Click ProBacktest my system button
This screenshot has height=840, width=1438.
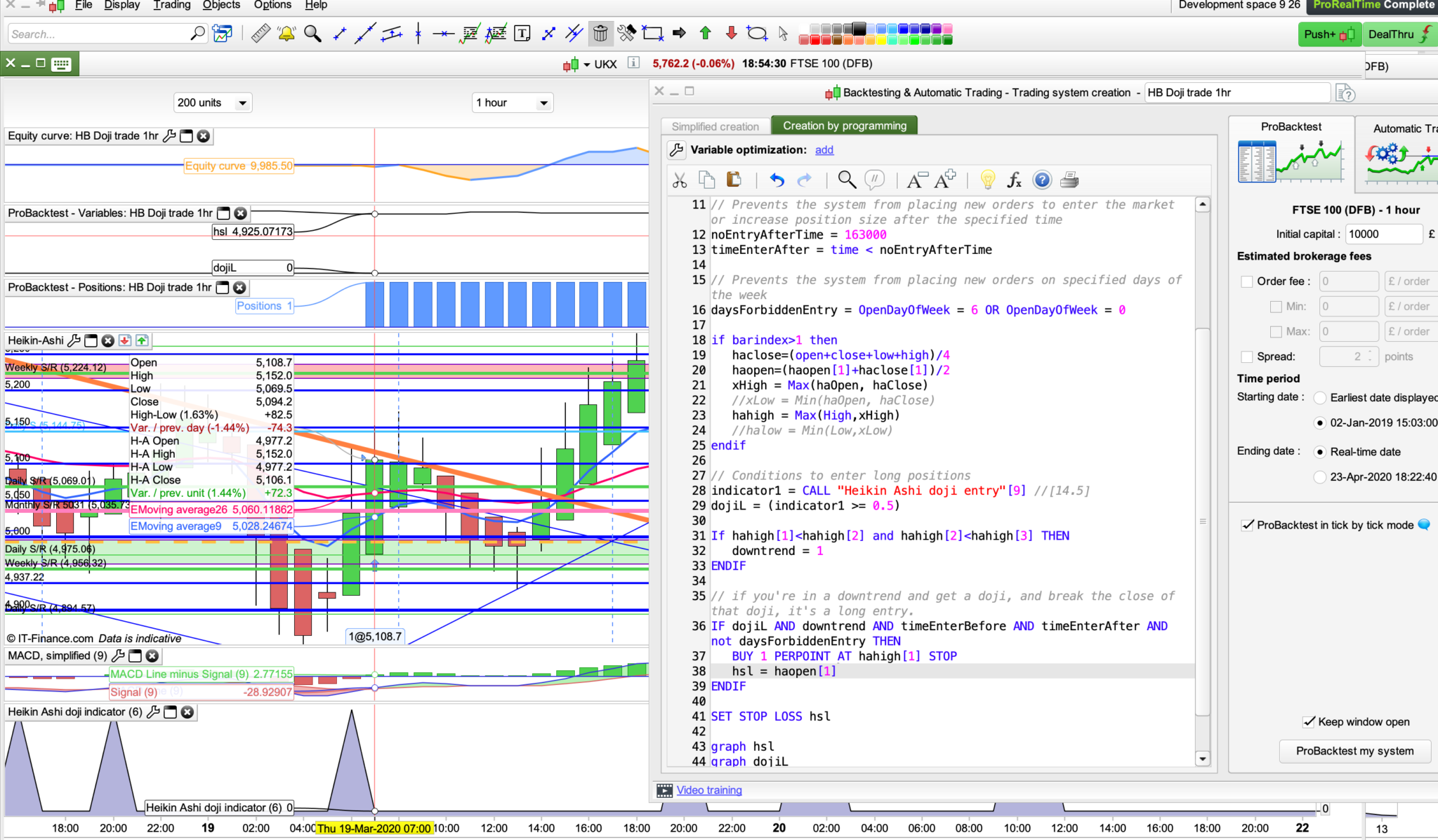tap(1354, 751)
